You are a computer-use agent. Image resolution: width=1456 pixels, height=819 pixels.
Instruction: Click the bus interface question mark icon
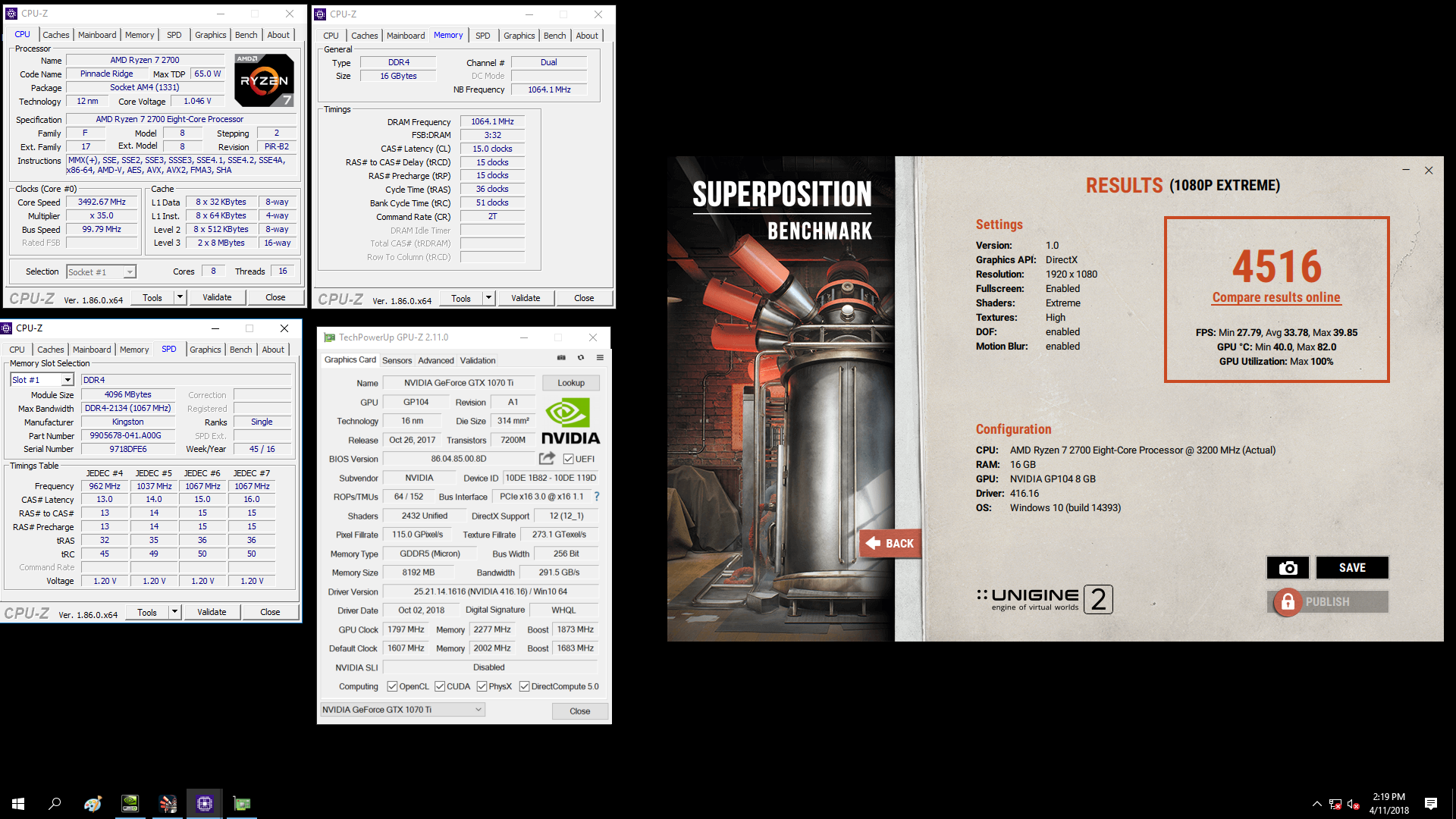point(597,497)
